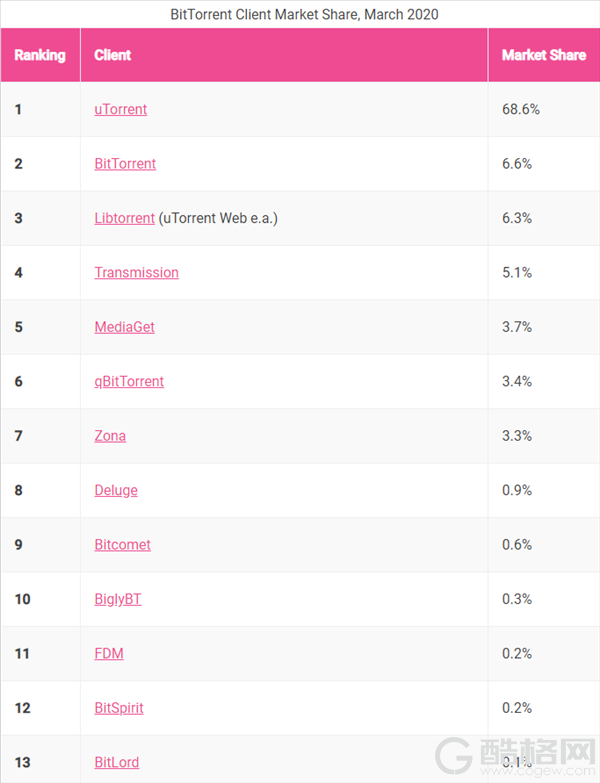Select the table caption title text
The width and height of the screenshot is (600, 783).
[304, 14]
